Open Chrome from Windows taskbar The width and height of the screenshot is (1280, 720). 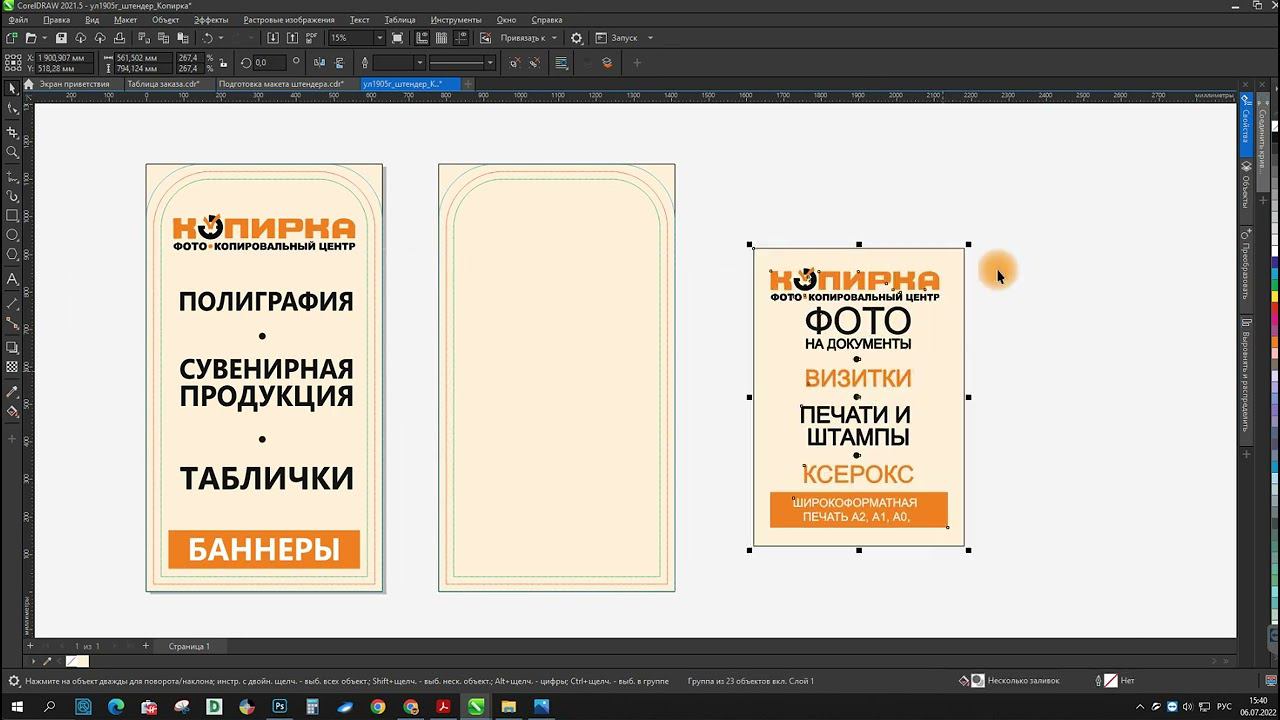click(x=378, y=707)
